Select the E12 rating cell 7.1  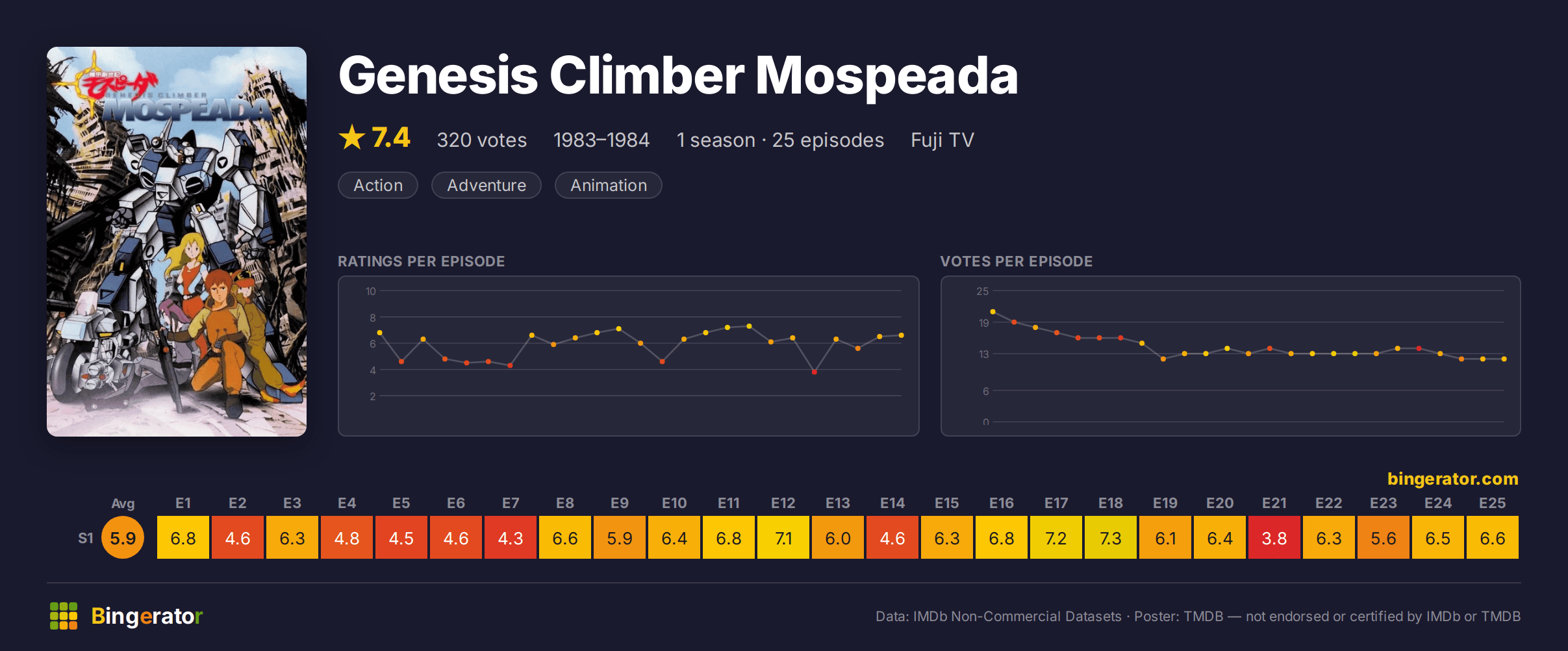click(783, 538)
